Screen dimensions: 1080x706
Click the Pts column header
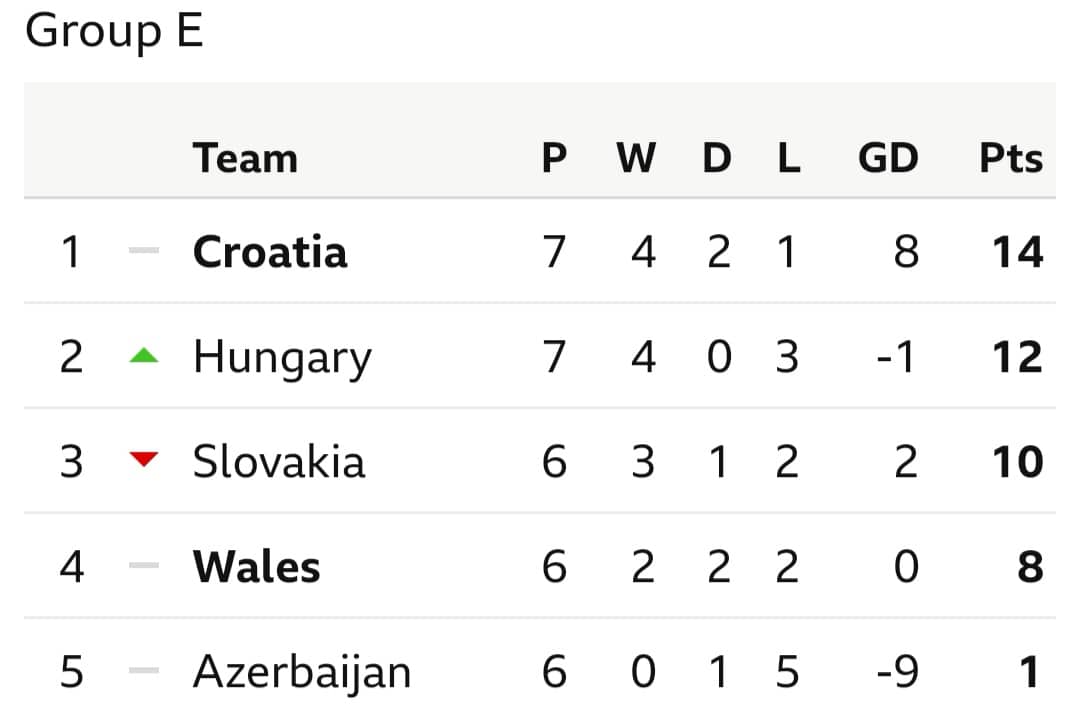1011,158
